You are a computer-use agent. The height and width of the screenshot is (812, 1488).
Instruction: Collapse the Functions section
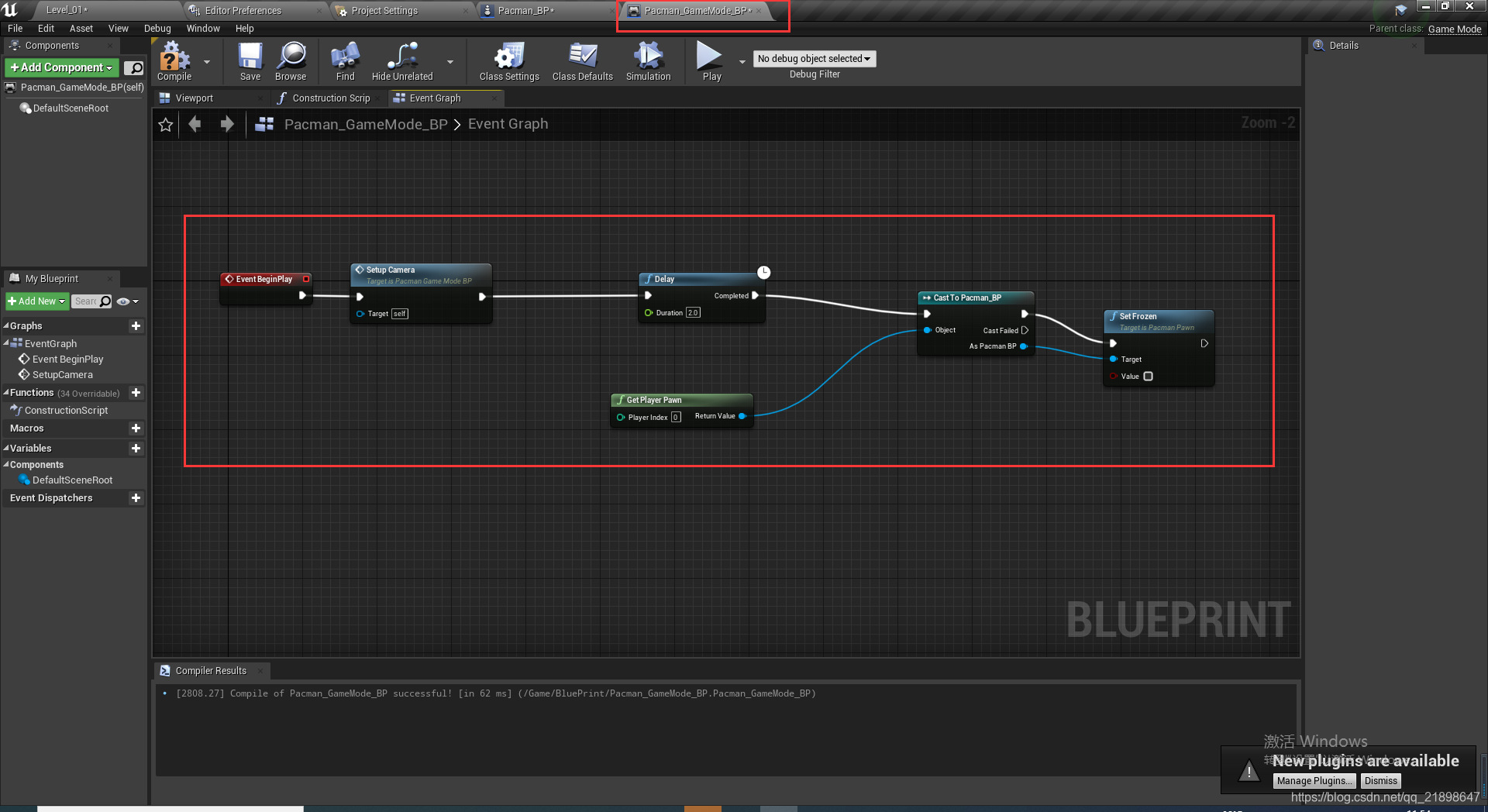click(6, 393)
